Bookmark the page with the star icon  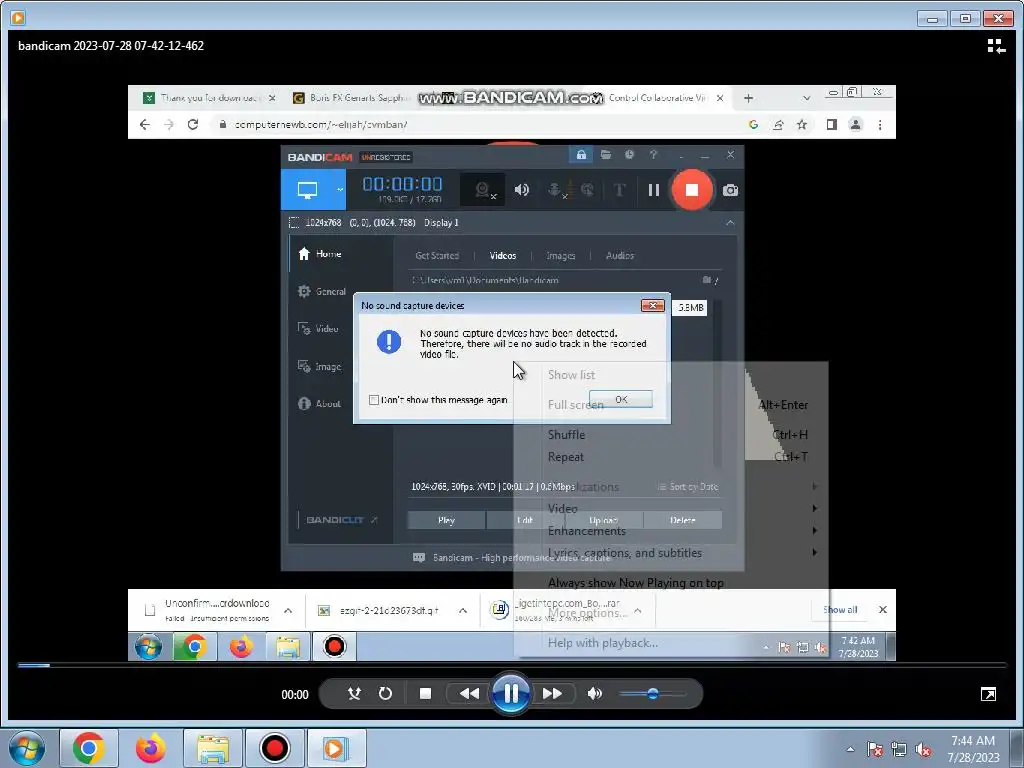802,125
